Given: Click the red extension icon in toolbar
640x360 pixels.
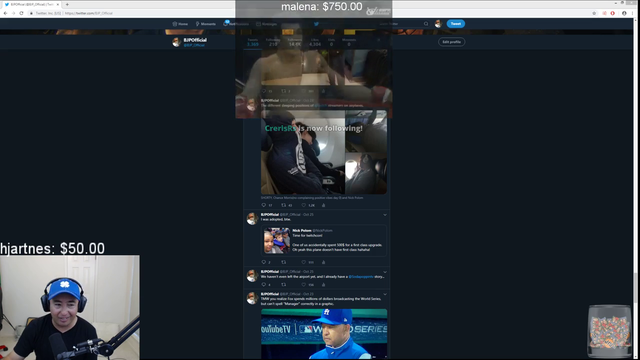Looking at the screenshot, I should point(613,13).
